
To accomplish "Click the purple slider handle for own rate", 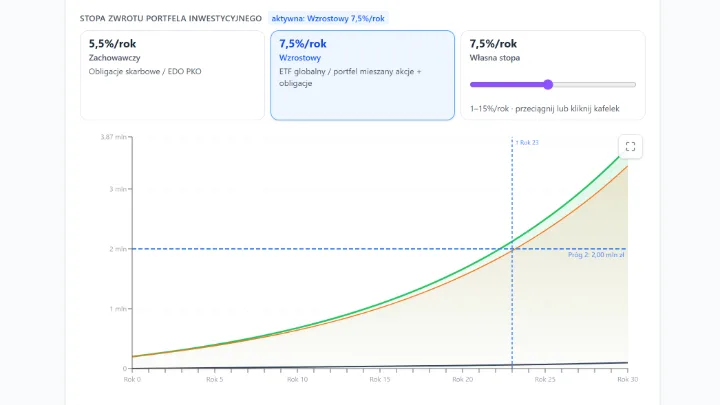I will point(548,84).
